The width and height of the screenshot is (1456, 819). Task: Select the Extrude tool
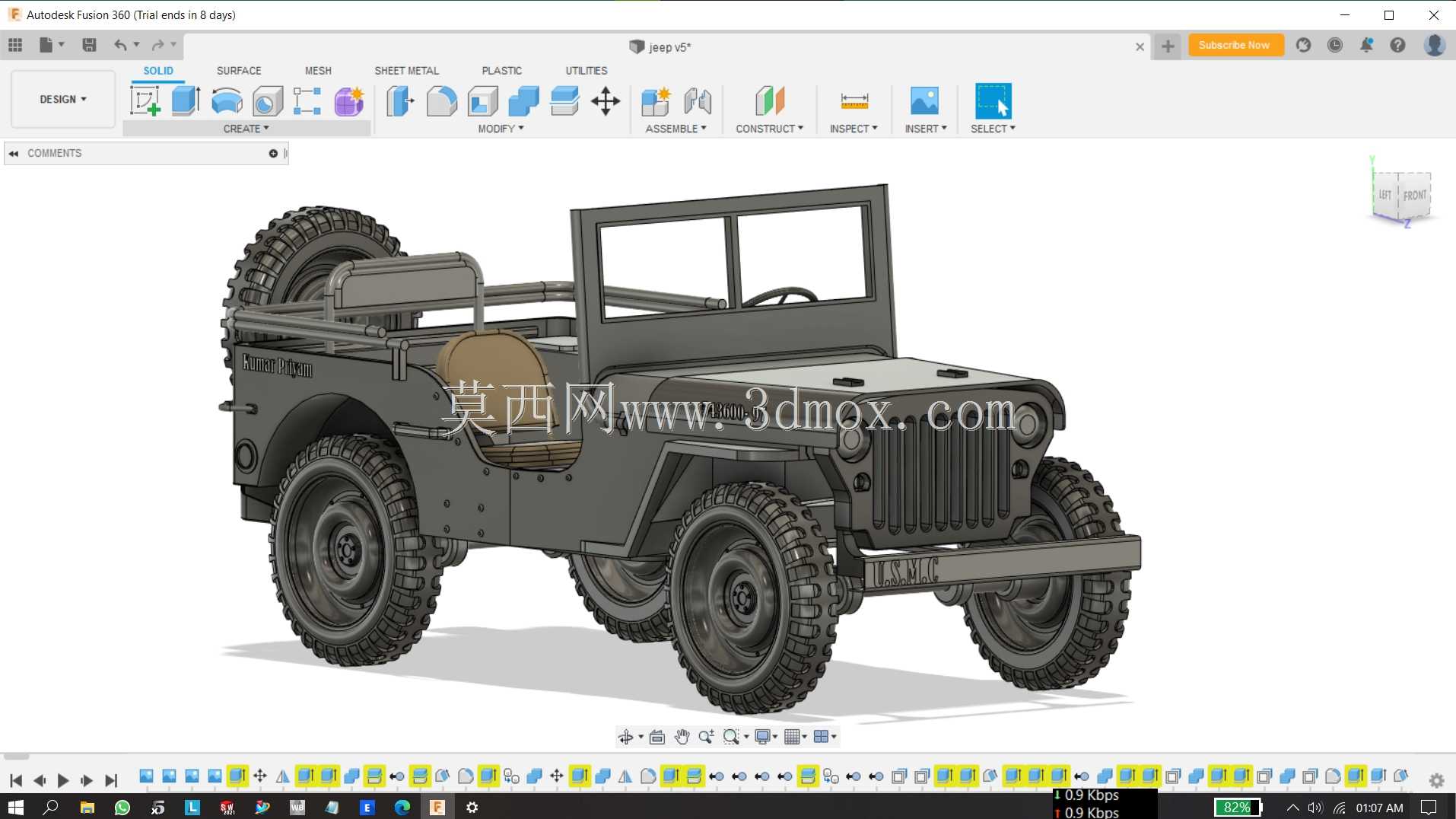click(x=186, y=100)
